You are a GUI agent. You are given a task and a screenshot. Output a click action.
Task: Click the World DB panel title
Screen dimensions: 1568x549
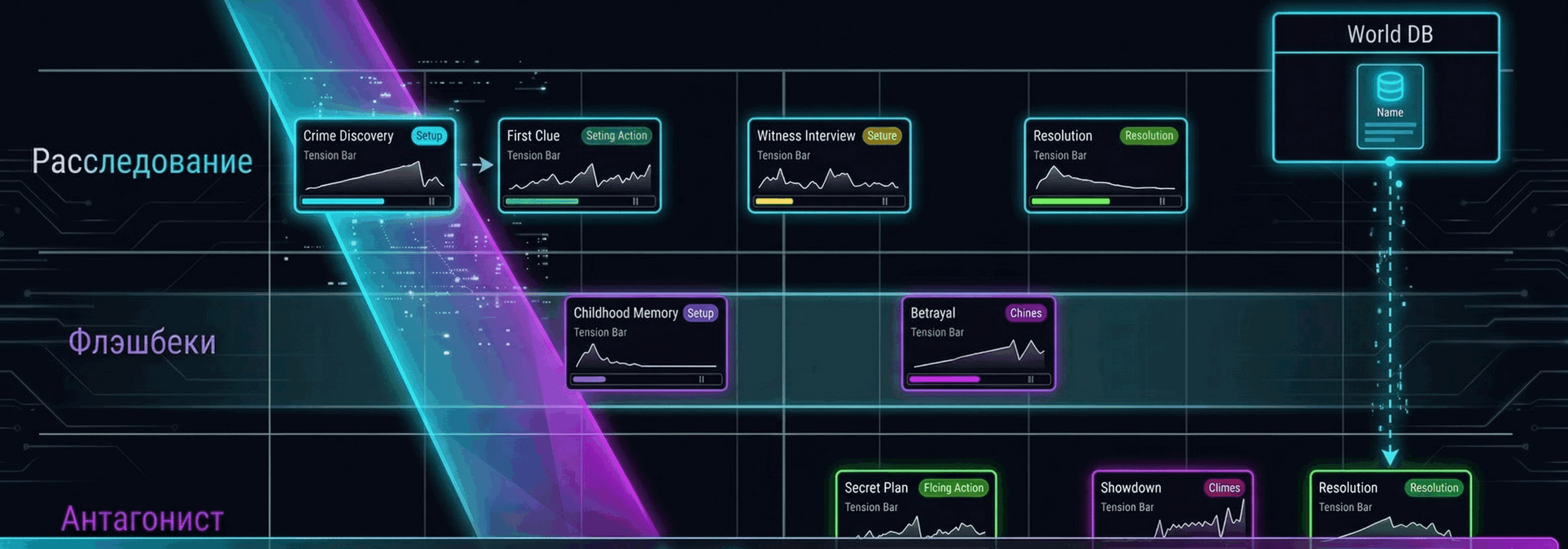[1389, 34]
